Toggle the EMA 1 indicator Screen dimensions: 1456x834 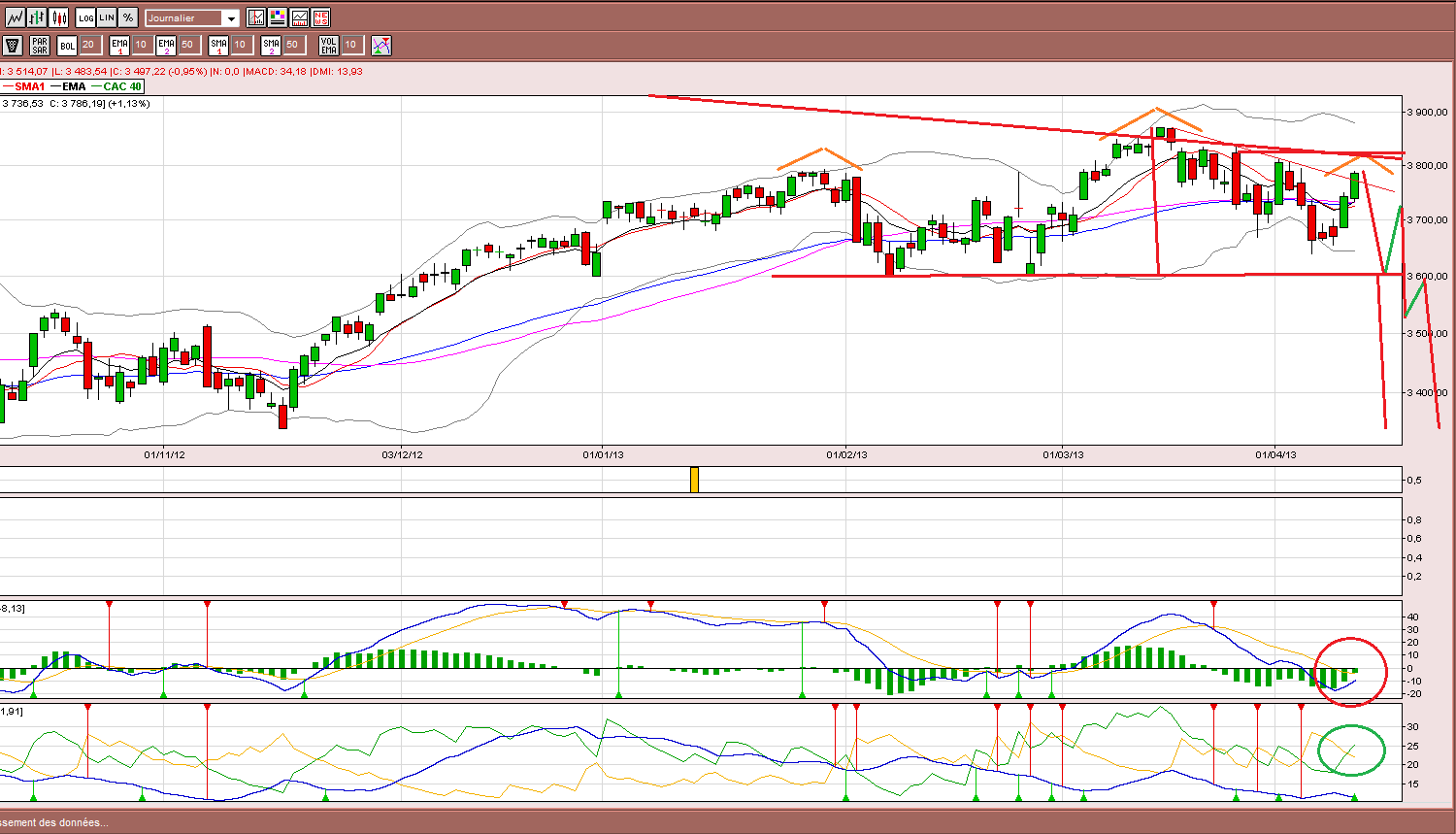pyautogui.click(x=119, y=45)
